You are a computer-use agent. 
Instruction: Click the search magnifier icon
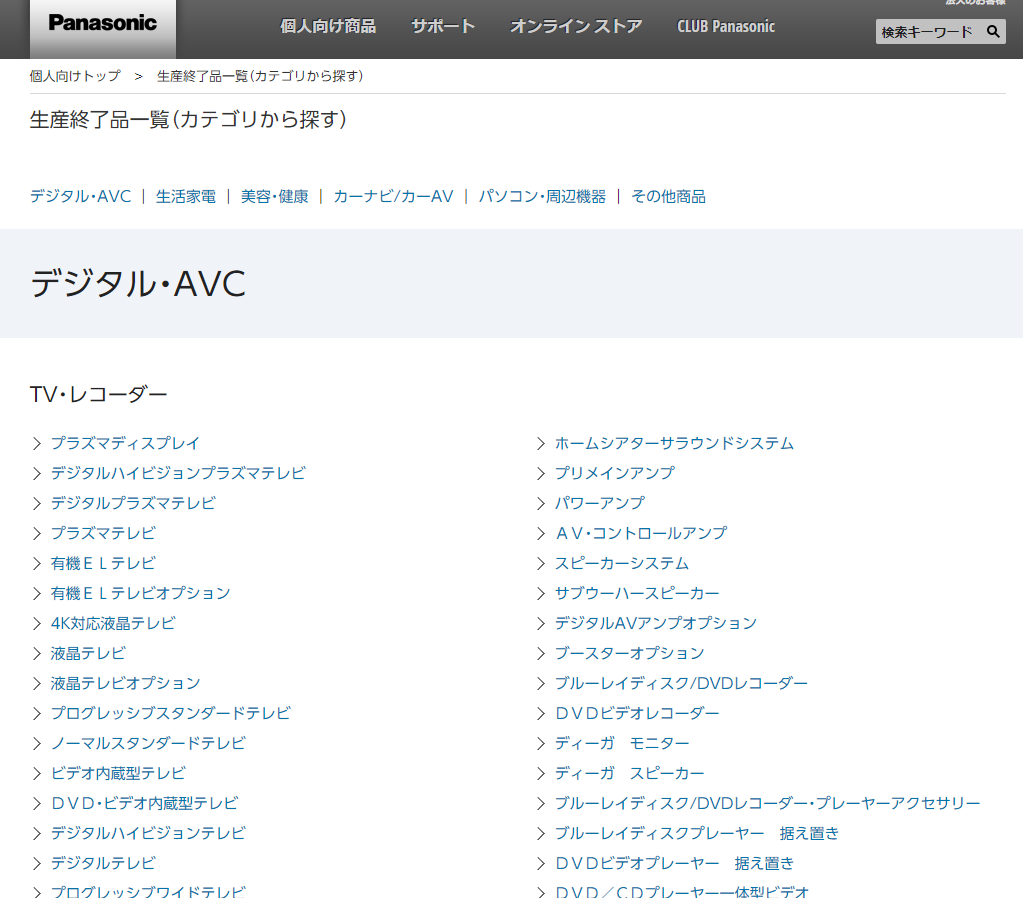[993, 32]
